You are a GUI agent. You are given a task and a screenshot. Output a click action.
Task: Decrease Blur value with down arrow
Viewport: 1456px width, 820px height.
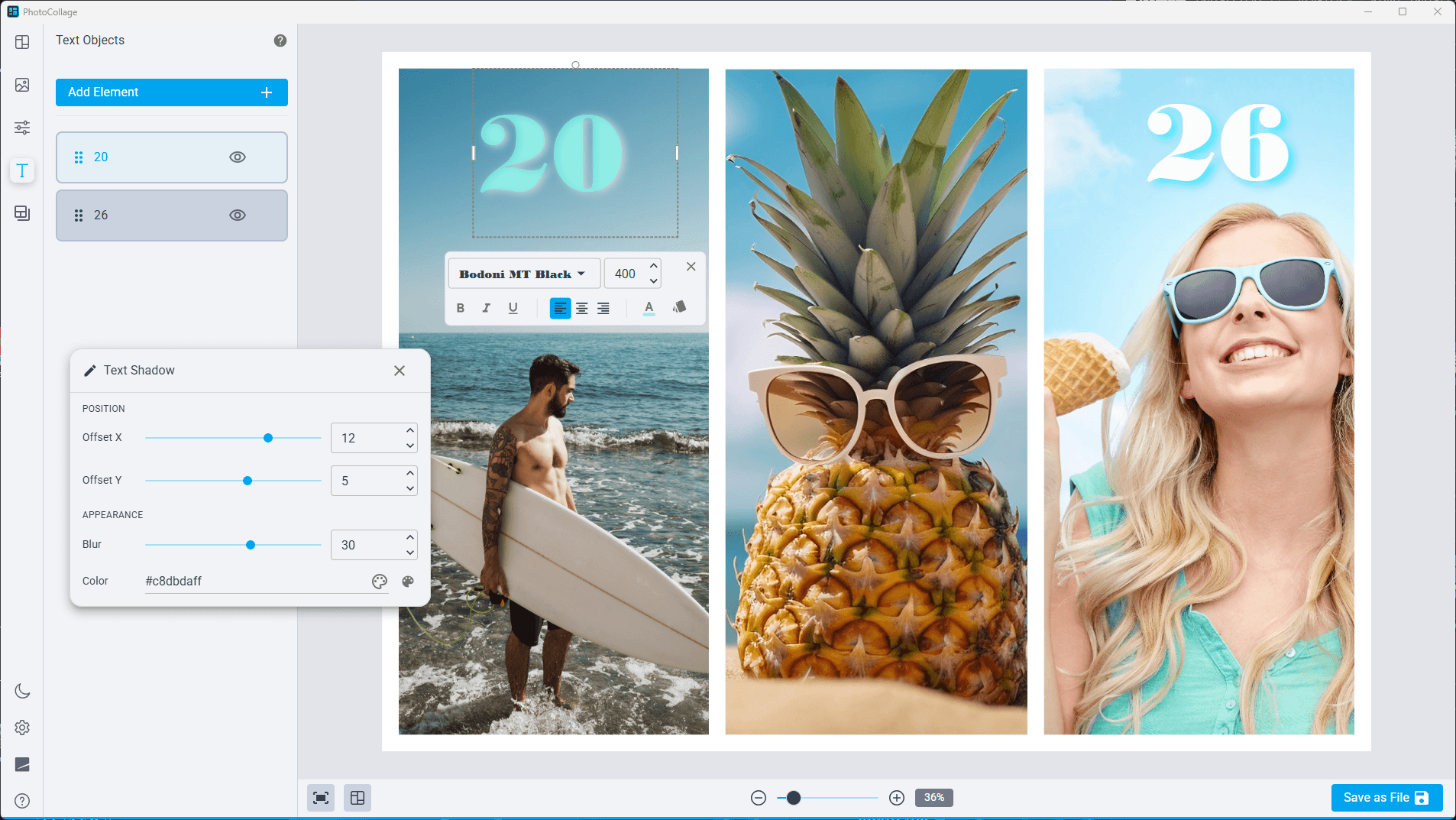tap(410, 553)
